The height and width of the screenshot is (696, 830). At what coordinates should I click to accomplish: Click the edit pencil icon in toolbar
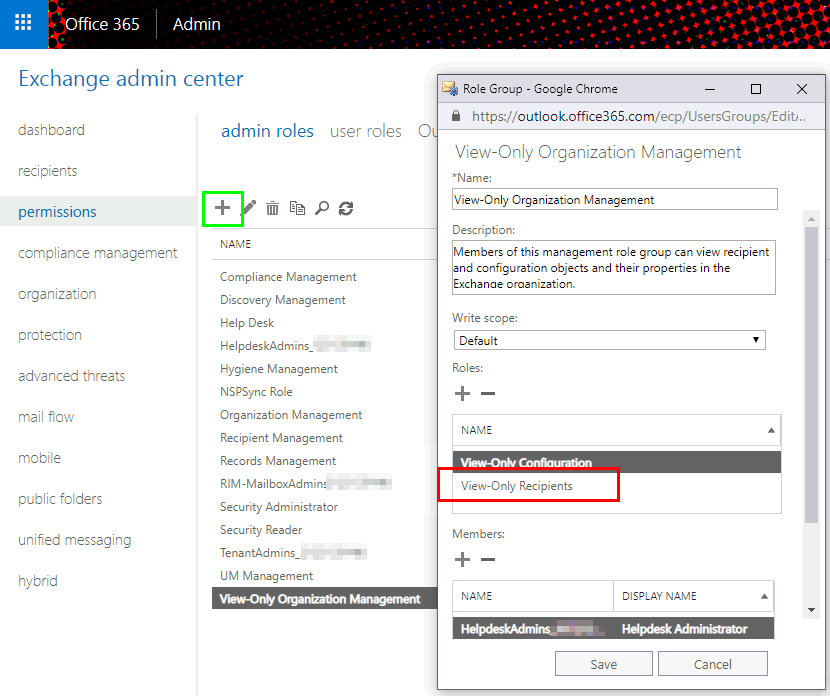click(249, 208)
